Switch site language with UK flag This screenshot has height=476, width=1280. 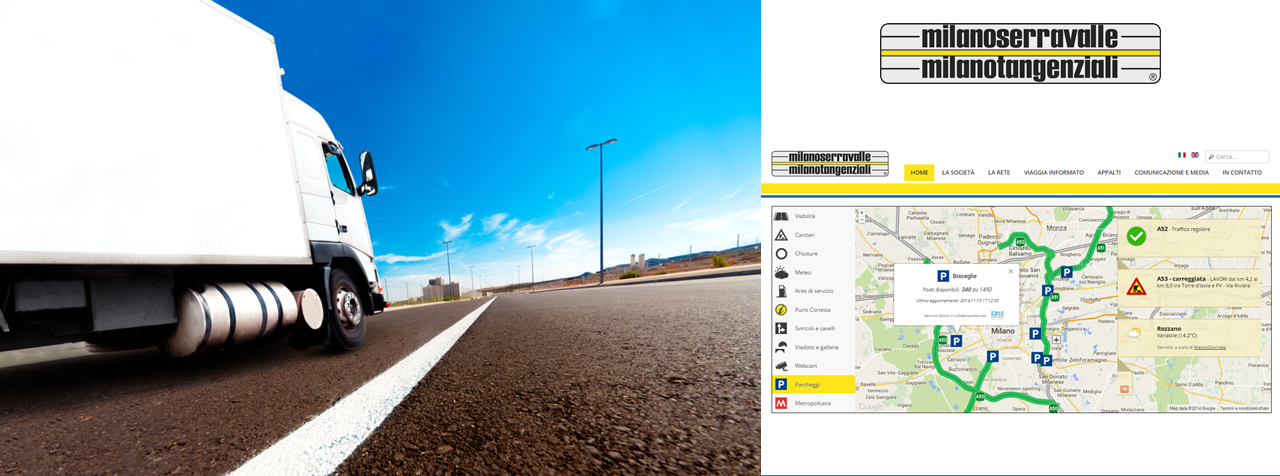pyautogui.click(x=1194, y=155)
